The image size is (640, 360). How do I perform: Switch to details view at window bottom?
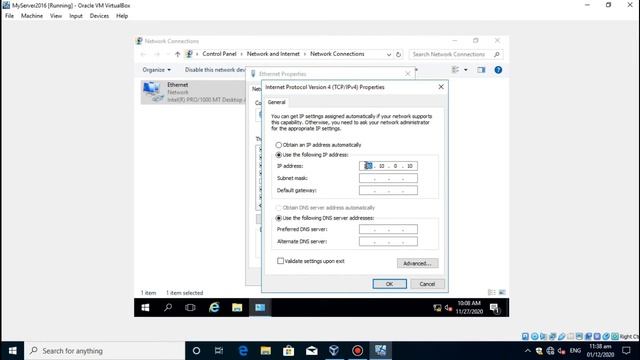[492, 292]
